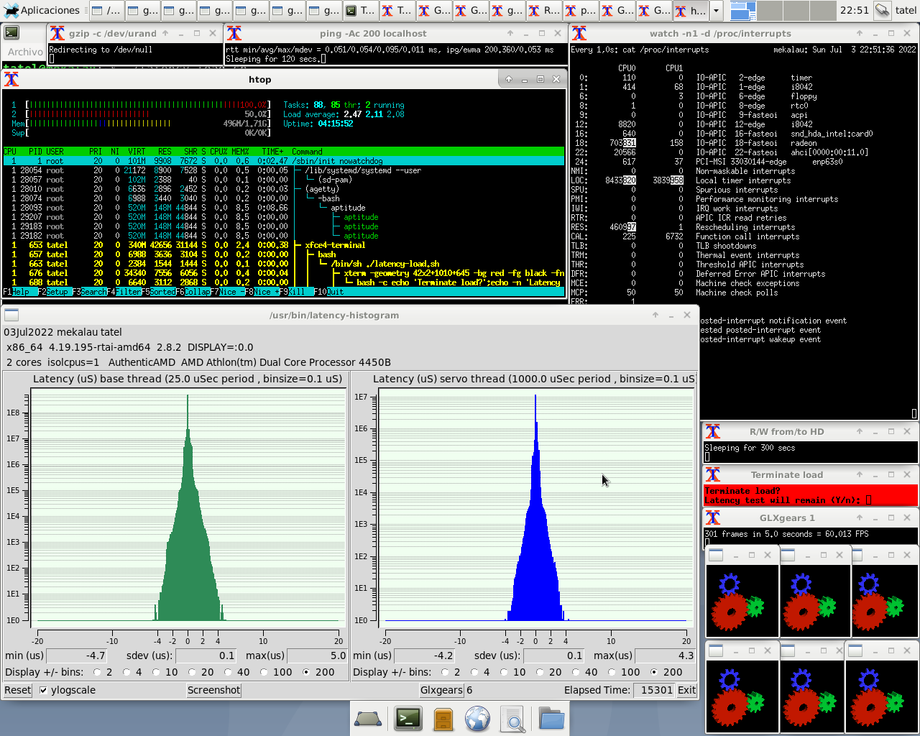Image resolution: width=920 pixels, height=736 pixels.
Task: Click the blue monitor icon near the clock
Action: coord(742,11)
